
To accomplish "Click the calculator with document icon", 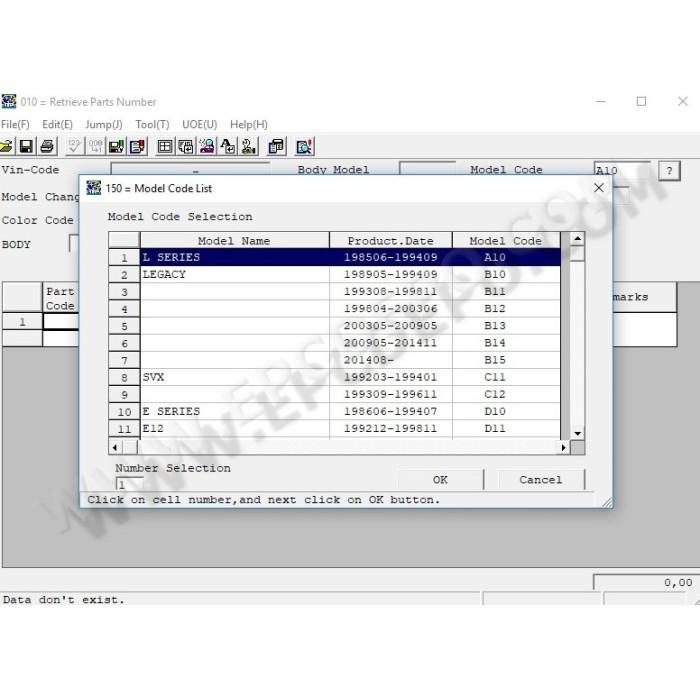I will [276, 146].
